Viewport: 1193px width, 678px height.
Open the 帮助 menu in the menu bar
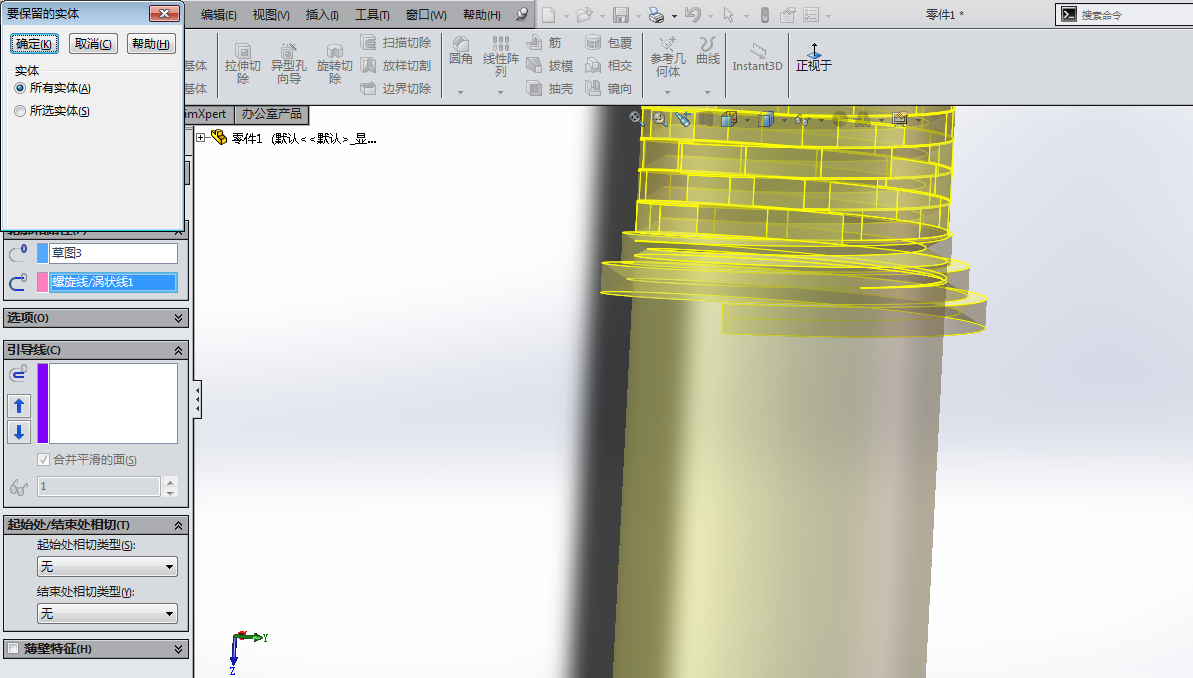(x=482, y=14)
